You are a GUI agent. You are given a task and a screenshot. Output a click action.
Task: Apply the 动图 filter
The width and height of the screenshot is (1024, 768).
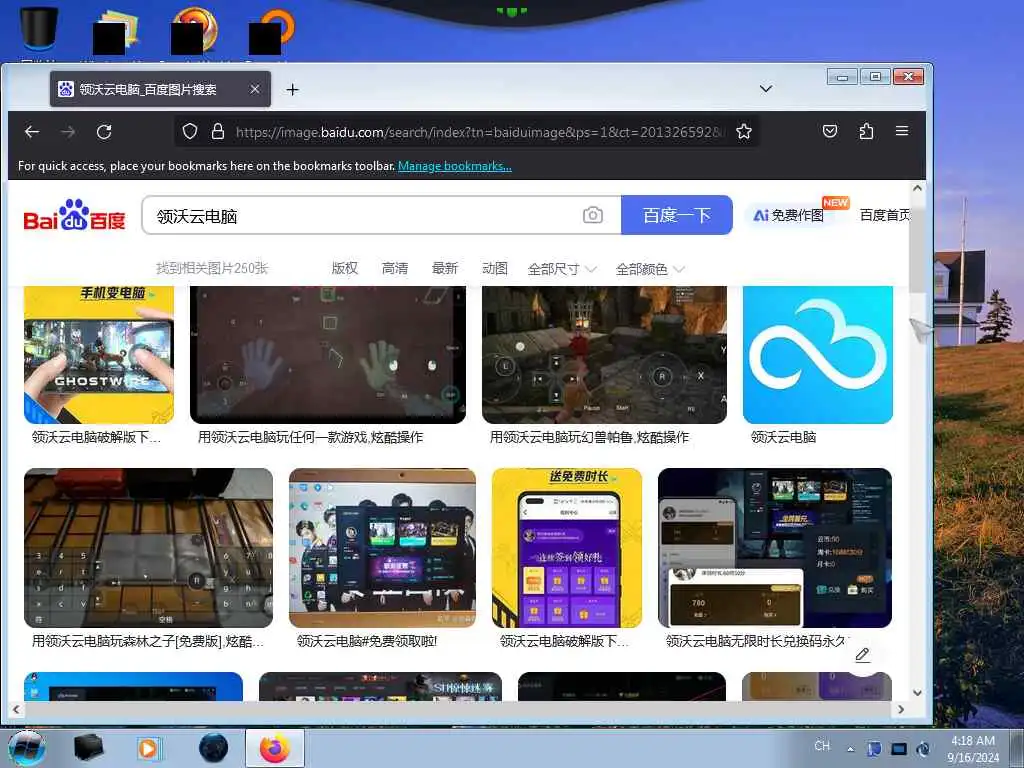(x=495, y=268)
